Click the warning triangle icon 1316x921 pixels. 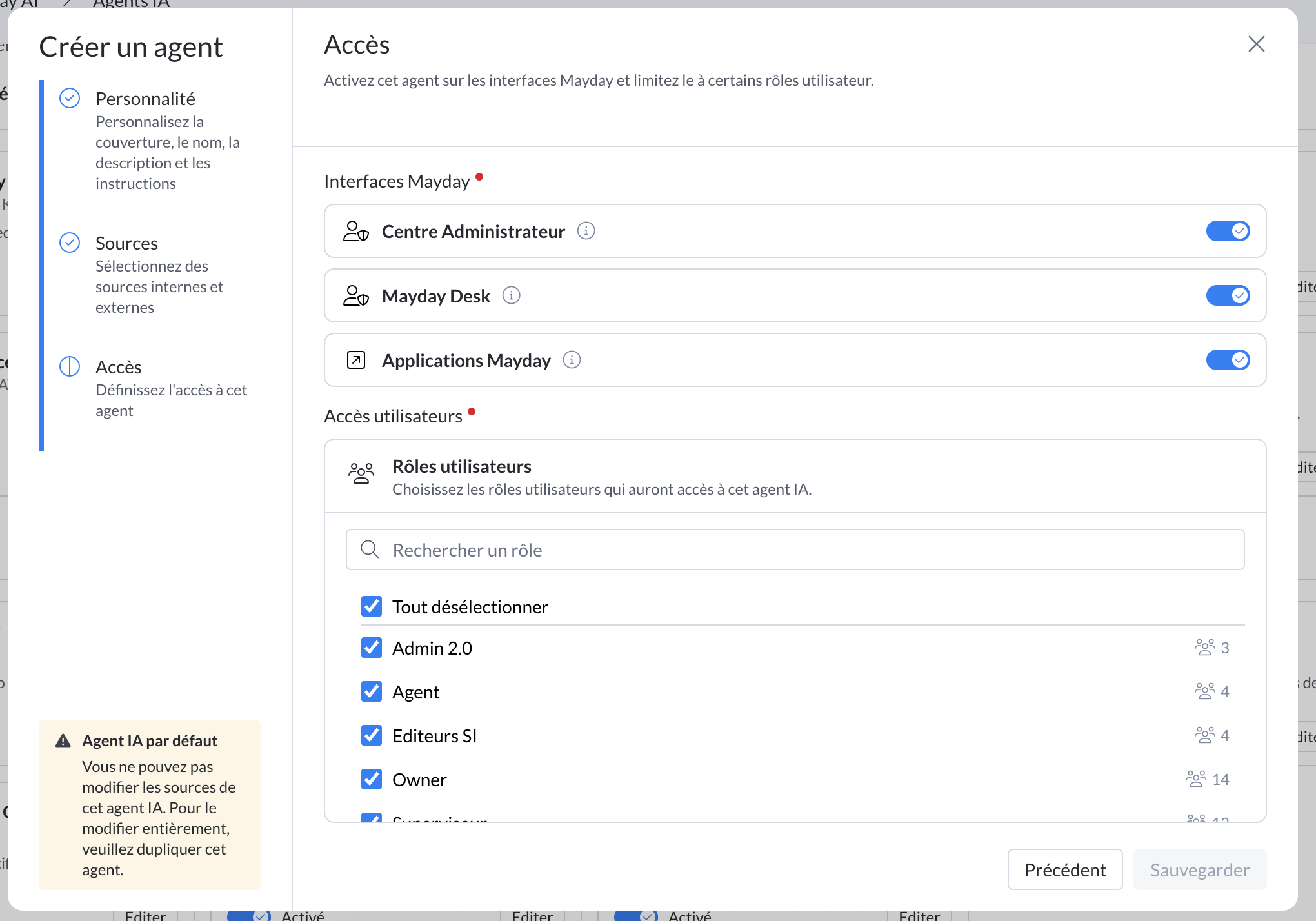point(63,741)
